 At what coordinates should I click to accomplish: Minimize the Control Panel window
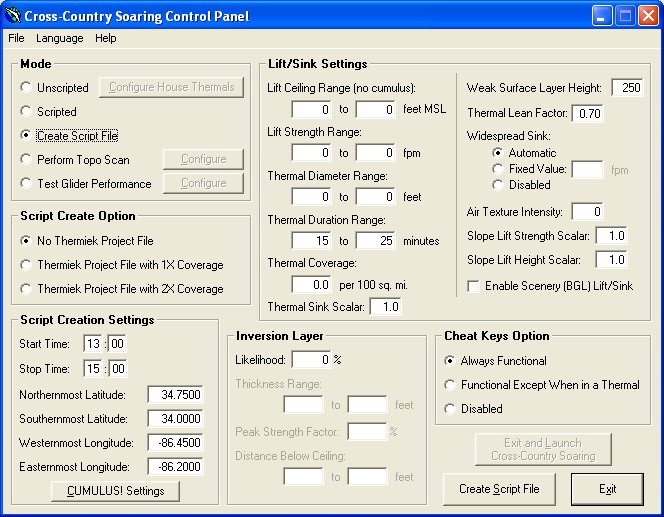tap(602, 16)
